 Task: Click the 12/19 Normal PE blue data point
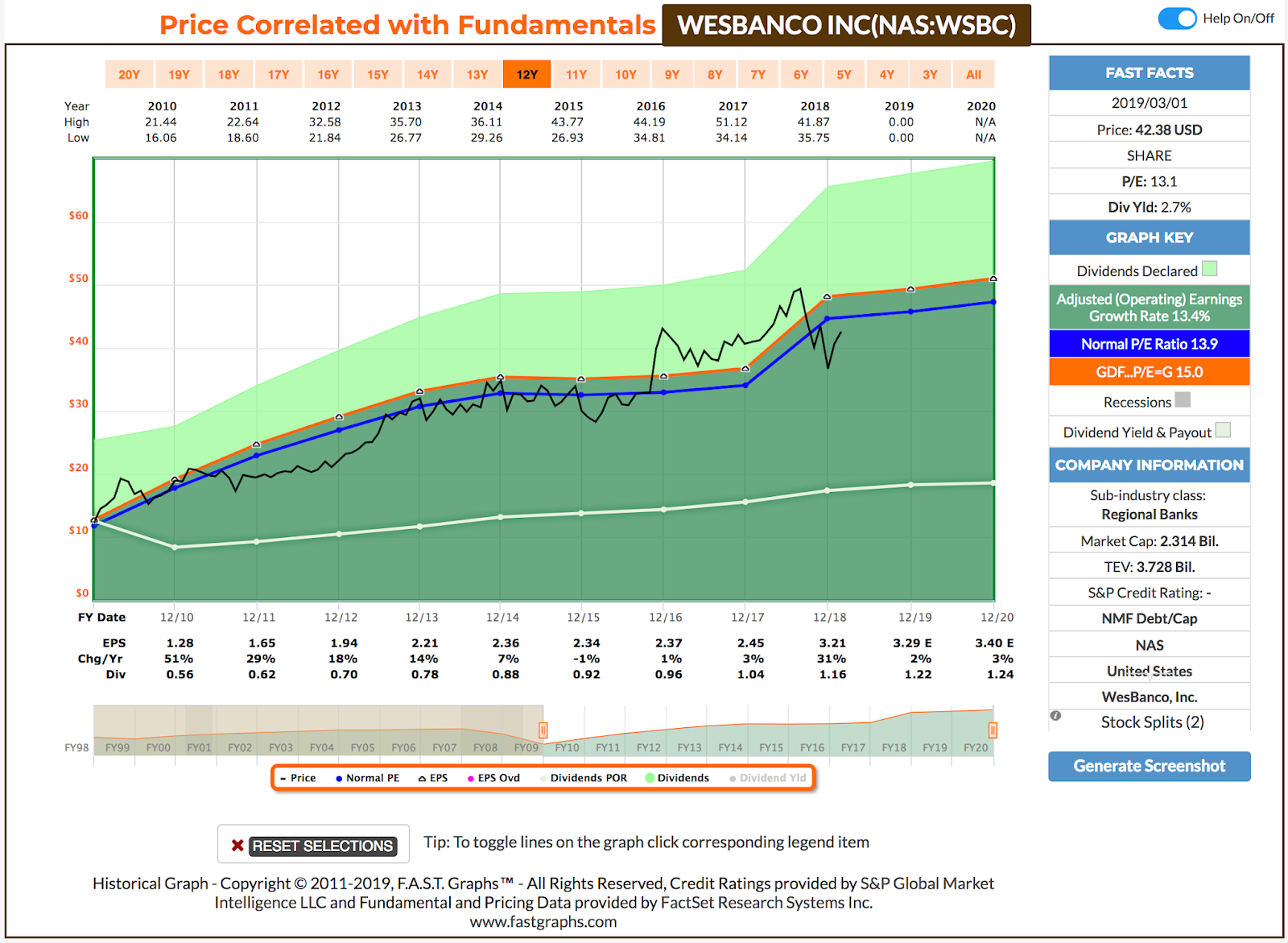coord(911,312)
